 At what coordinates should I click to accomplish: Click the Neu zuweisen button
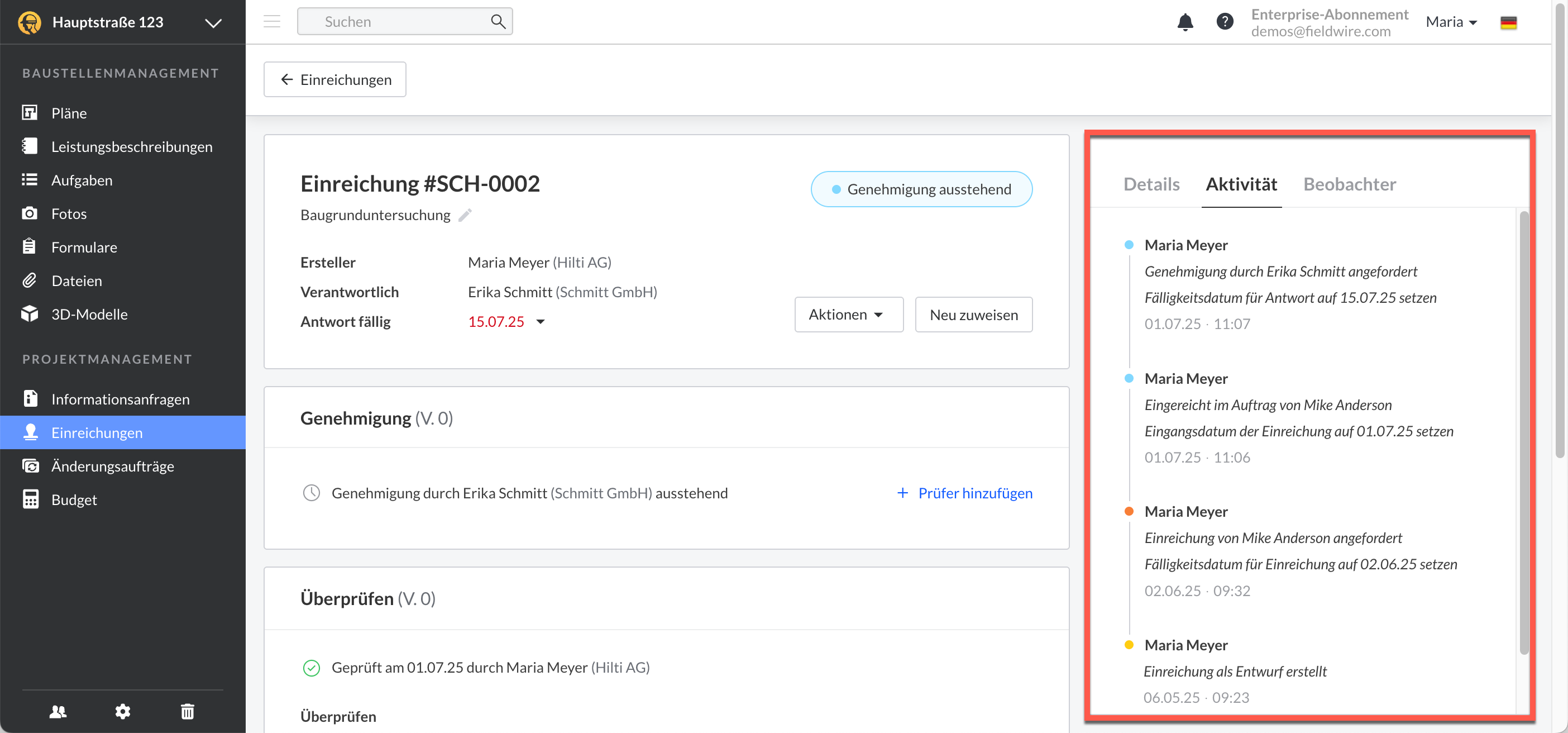coord(973,315)
